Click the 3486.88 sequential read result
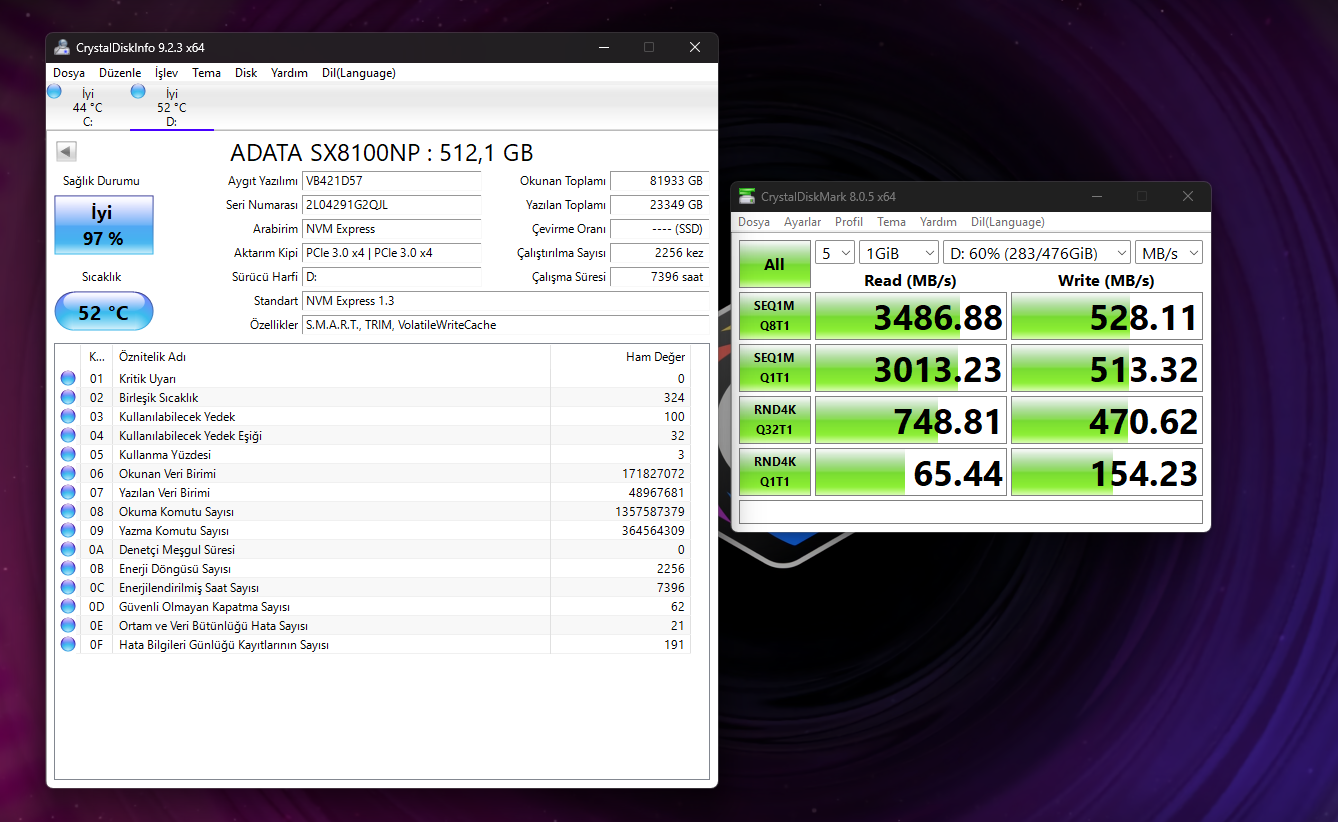 pyautogui.click(x=909, y=316)
